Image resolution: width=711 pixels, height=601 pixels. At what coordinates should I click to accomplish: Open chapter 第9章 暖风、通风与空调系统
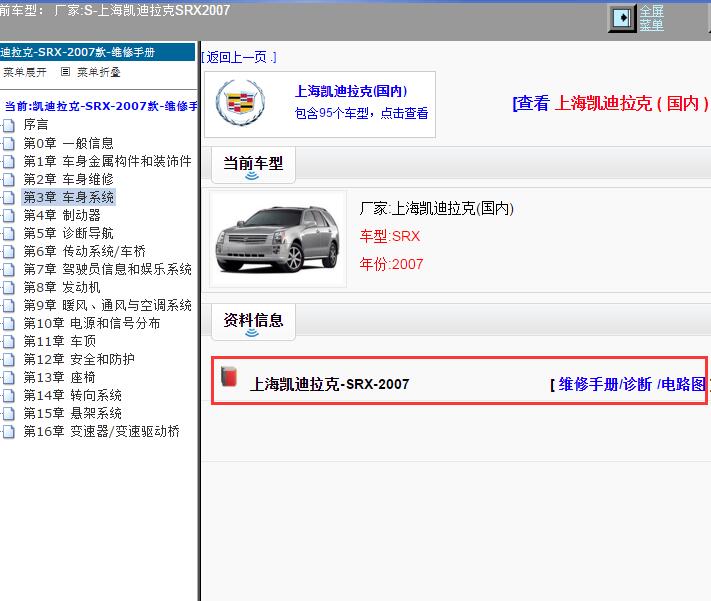(107, 305)
